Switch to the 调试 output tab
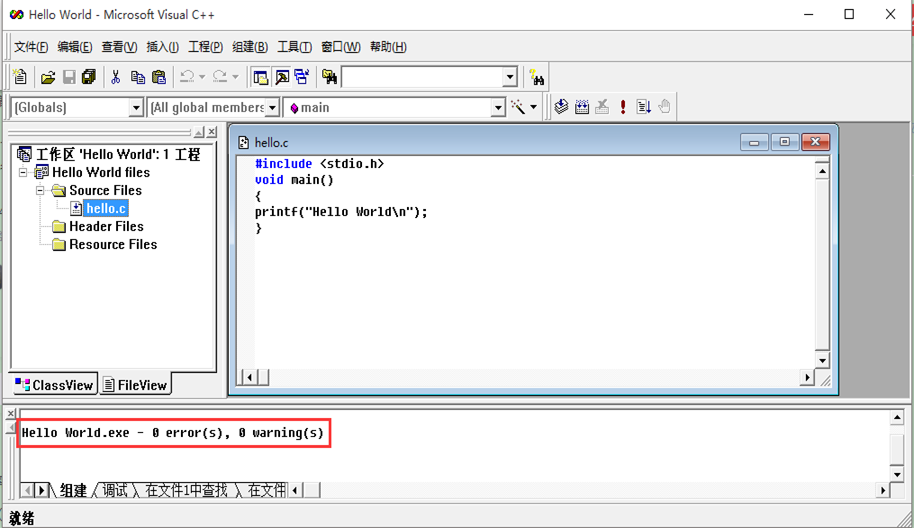The height and width of the screenshot is (528, 914). pos(115,491)
